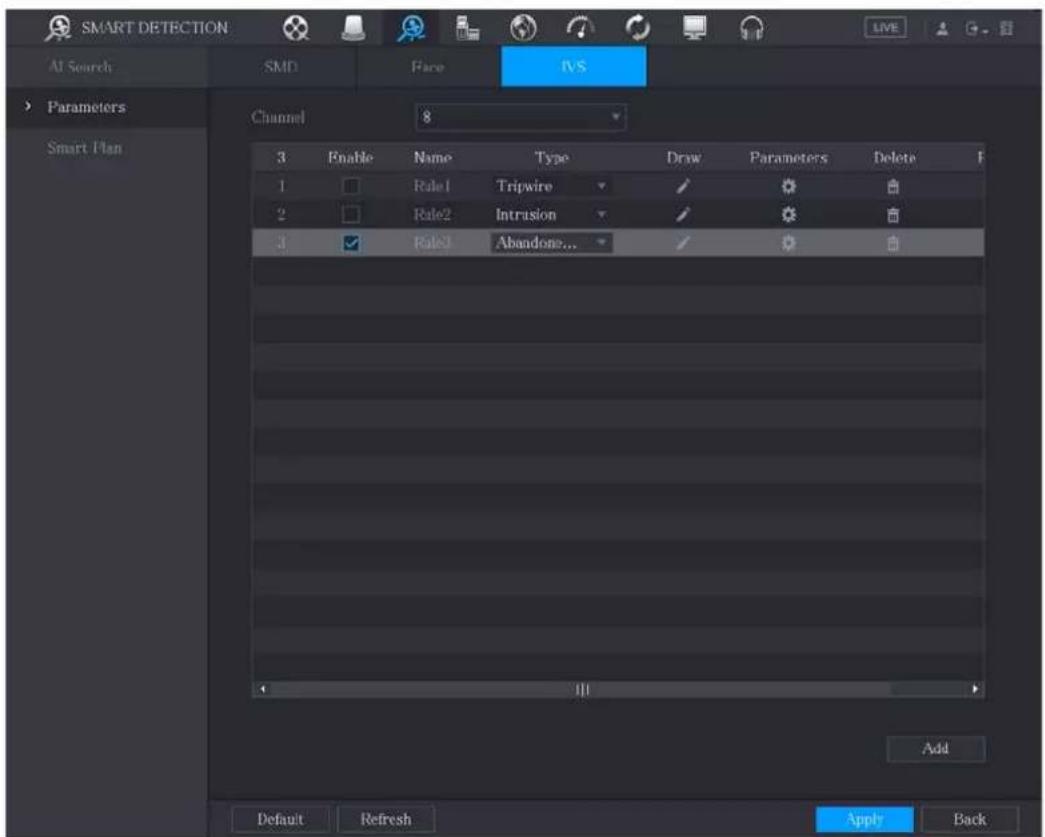Click the Apply button
Image resolution: width=1045 pixels, height=837 pixels.
(864, 819)
